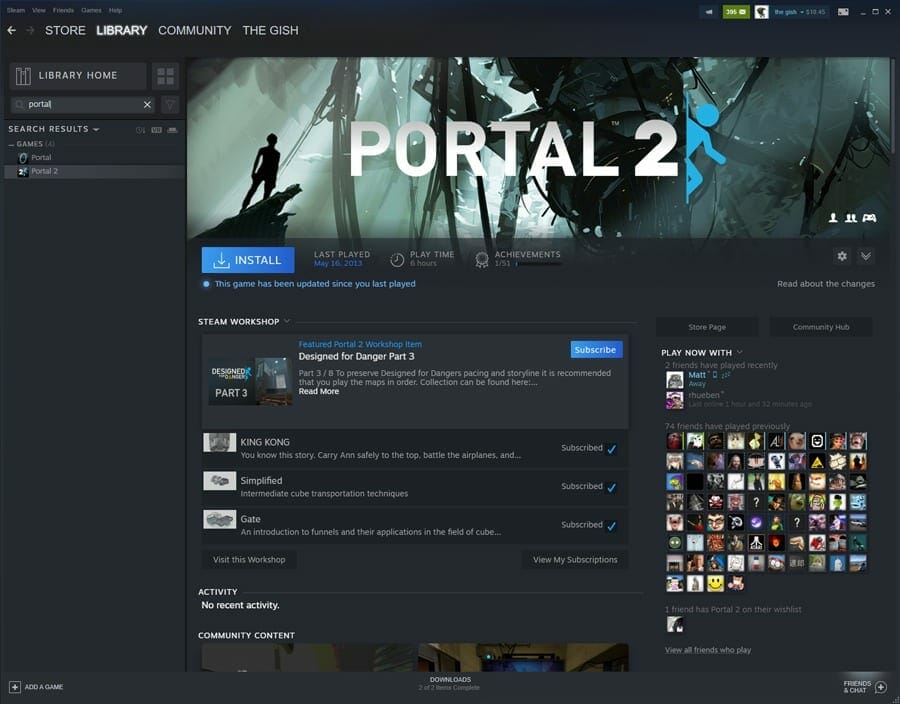Expand the game details chevron below the banner
The height and width of the screenshot is (704, 900).
point(866,256)
